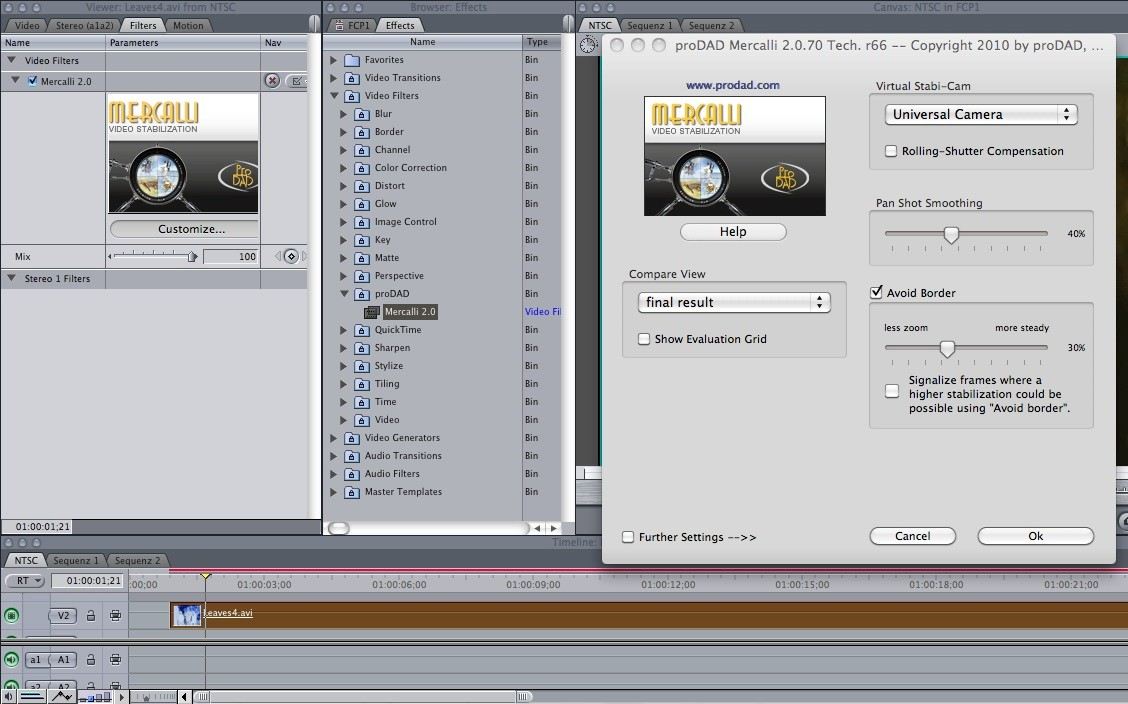Click the Master Templates bin icon
This screenshot has width=1128, height=704.
click(x=352, y=492)
